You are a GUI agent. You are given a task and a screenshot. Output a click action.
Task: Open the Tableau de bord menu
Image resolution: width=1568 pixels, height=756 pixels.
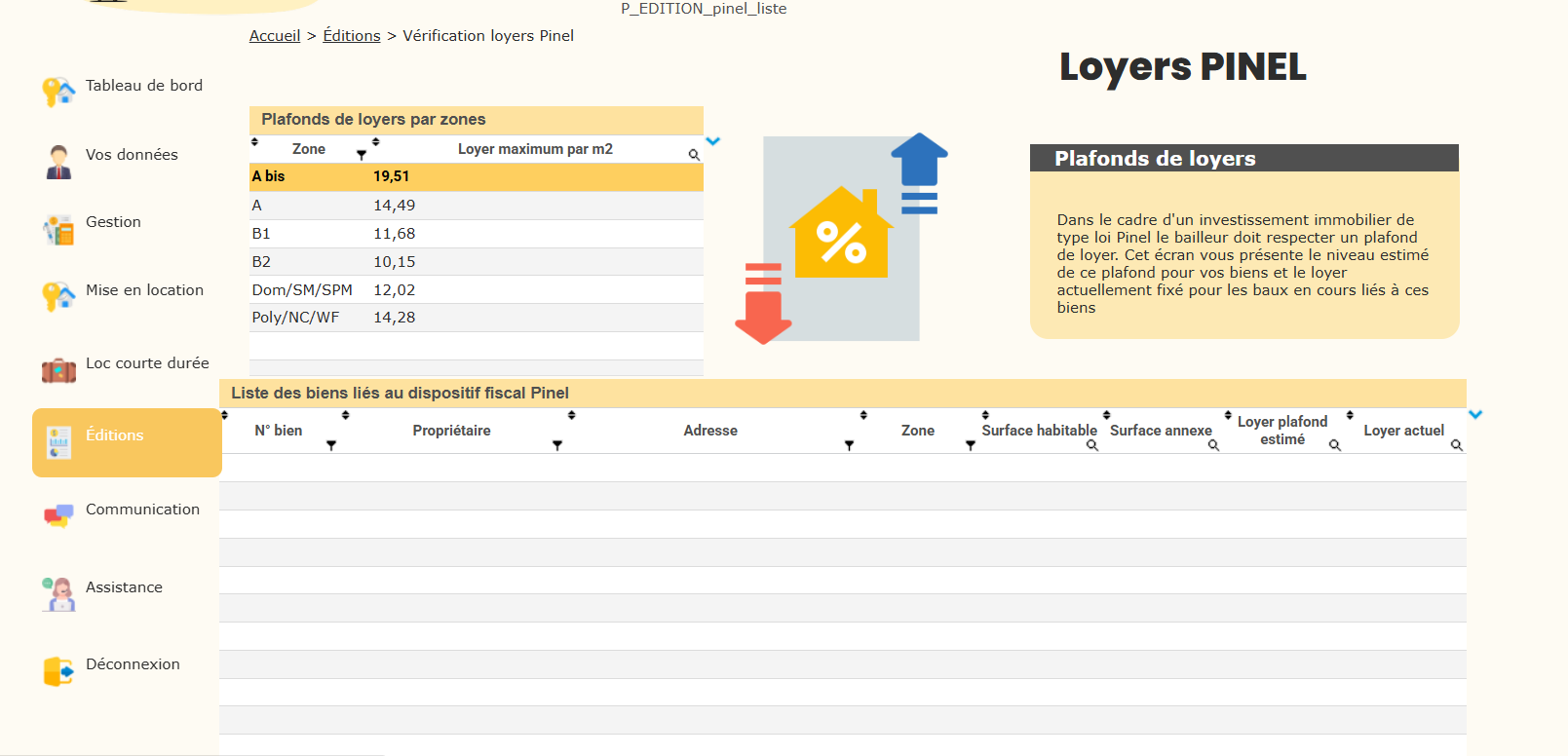143,86
